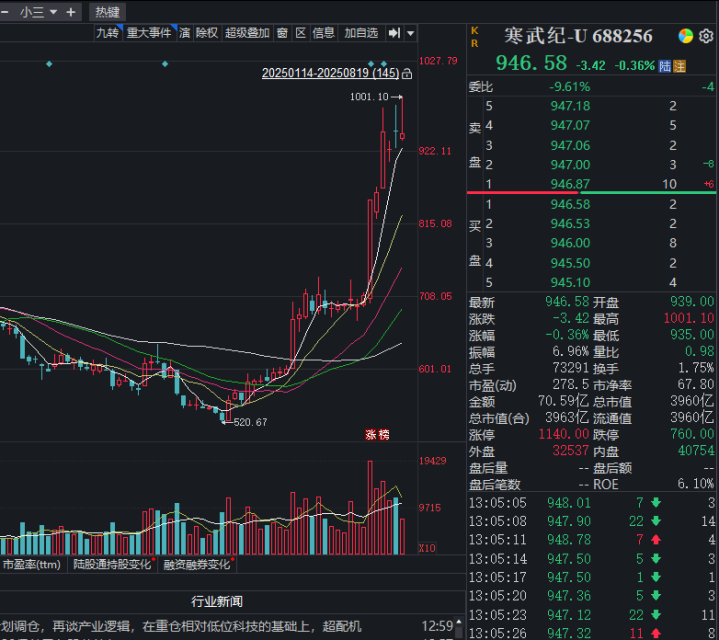Open the 市盈率(ttm) tab
Viewport: 719px width, 640px height.
[x=32, y=564]
